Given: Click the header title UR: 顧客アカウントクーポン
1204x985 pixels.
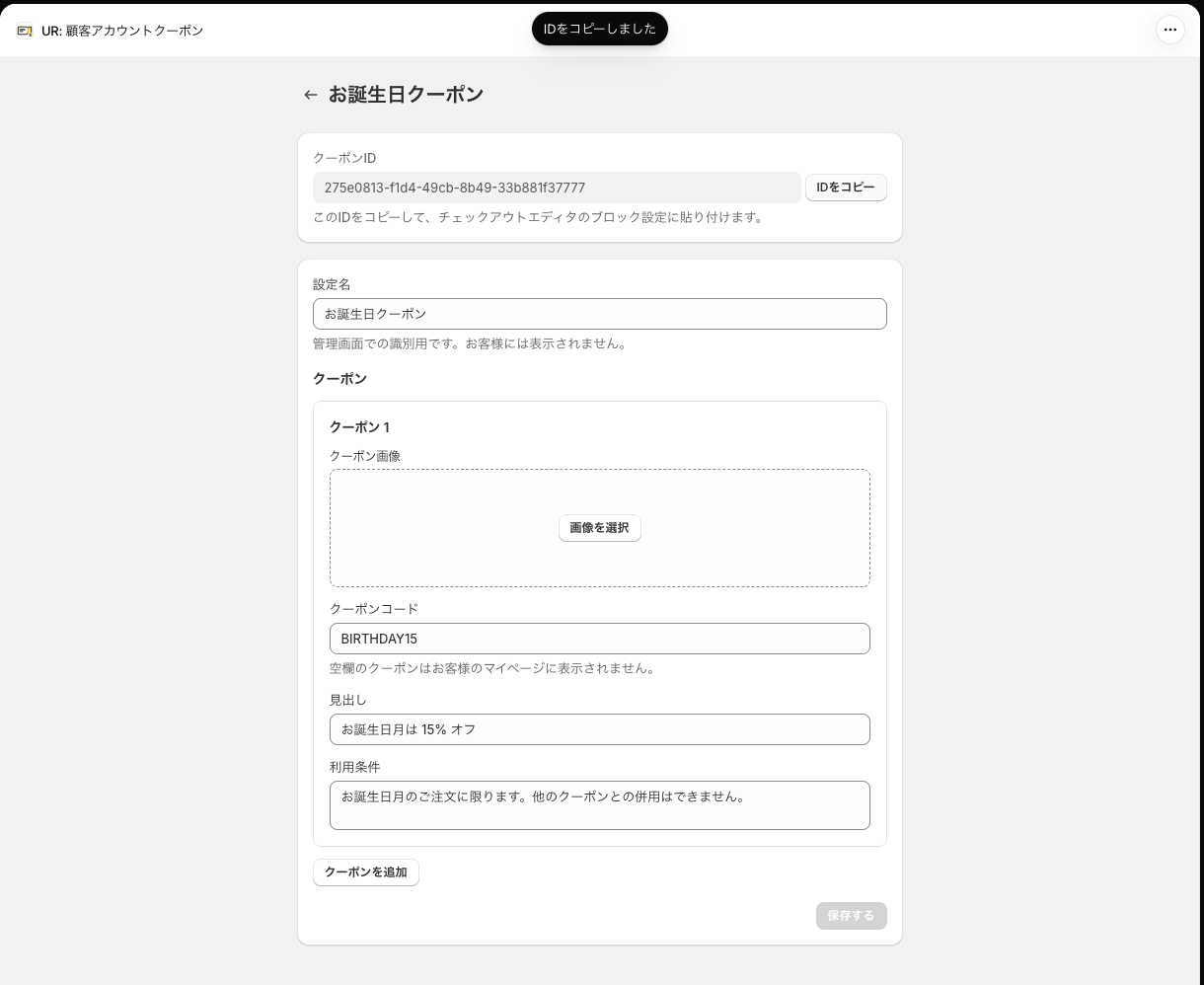Looking at the screenshot, I should point(122,31).
